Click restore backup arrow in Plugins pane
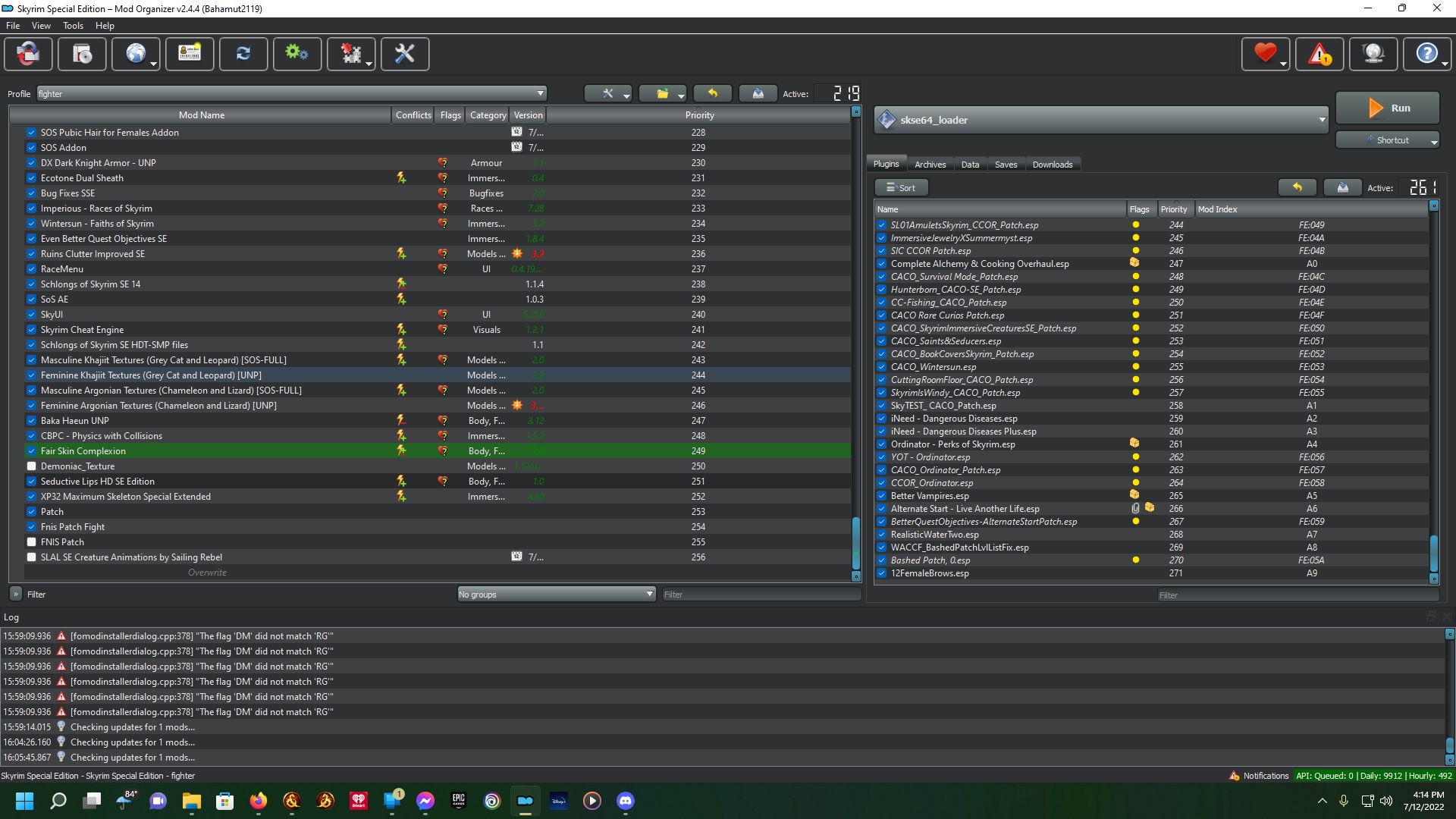This screenshot has height=819, width=1456. (x=1298, y=187)
